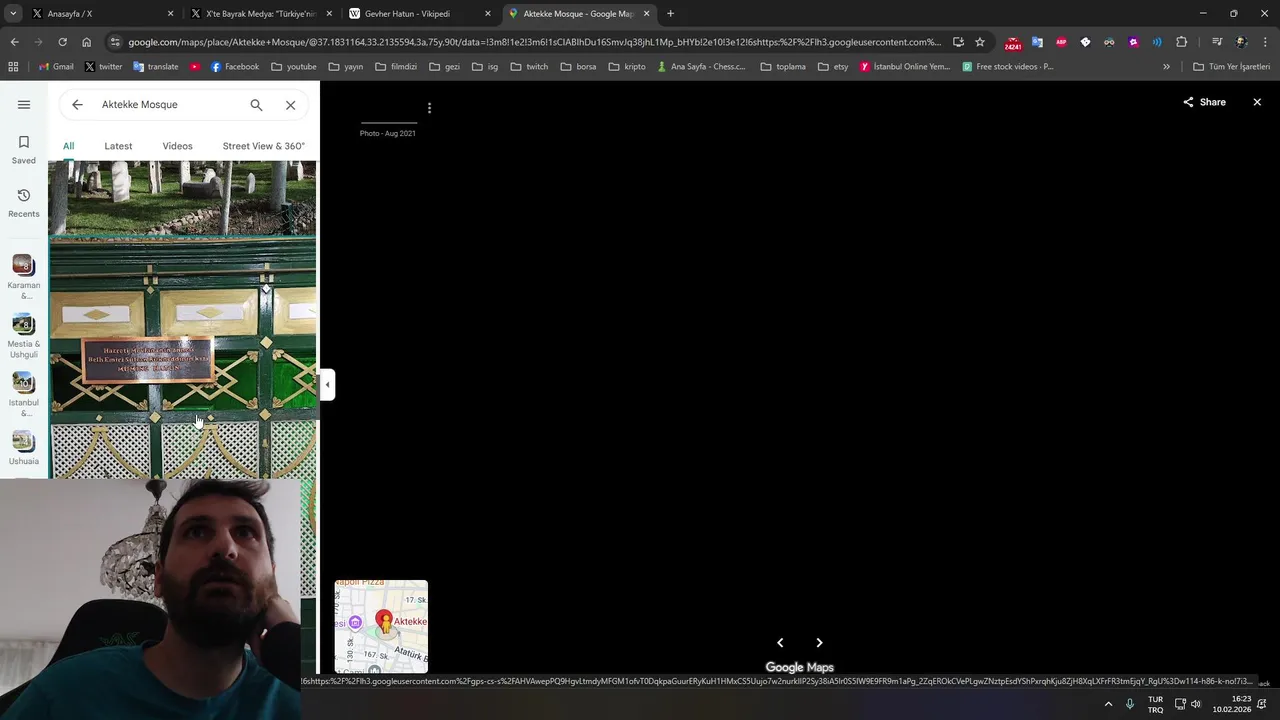Bookmark this page with the star

pos(980,42)
